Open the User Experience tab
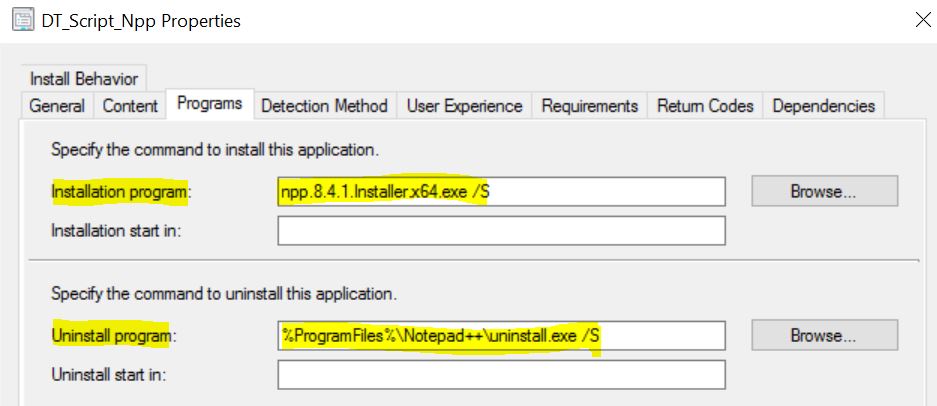937x406 pixels. pos(464,106)
